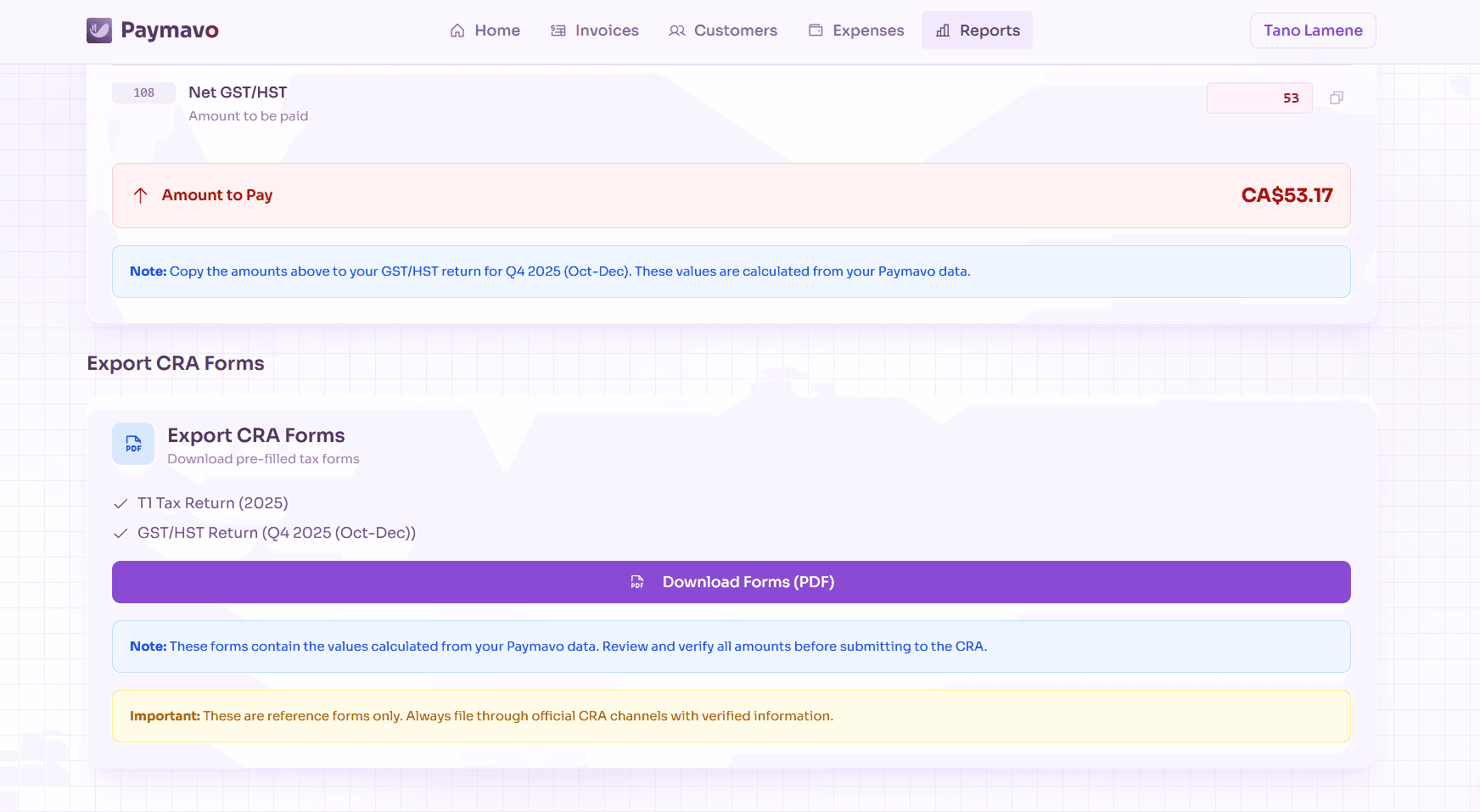
Task: Click the Net GST/HST value field showing 53
Action: [x=1259, y=98]
